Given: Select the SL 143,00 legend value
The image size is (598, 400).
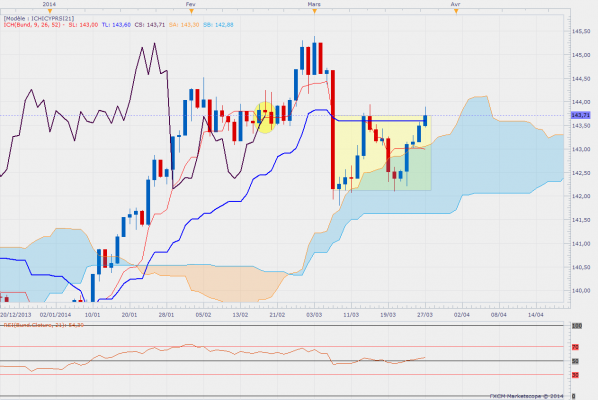Looking at the screenshot, I should tap(83, 25).
